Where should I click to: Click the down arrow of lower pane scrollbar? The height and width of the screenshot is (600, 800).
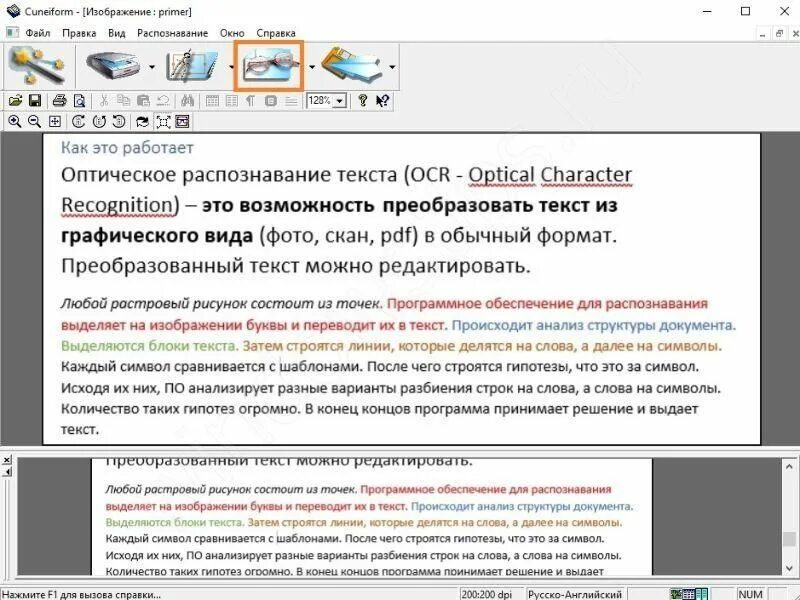click(x=789, y=568)
